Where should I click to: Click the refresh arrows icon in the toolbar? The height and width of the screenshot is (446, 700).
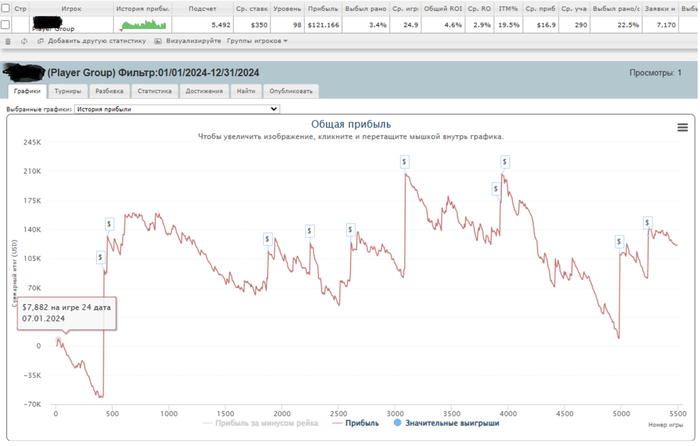[24, 41]
